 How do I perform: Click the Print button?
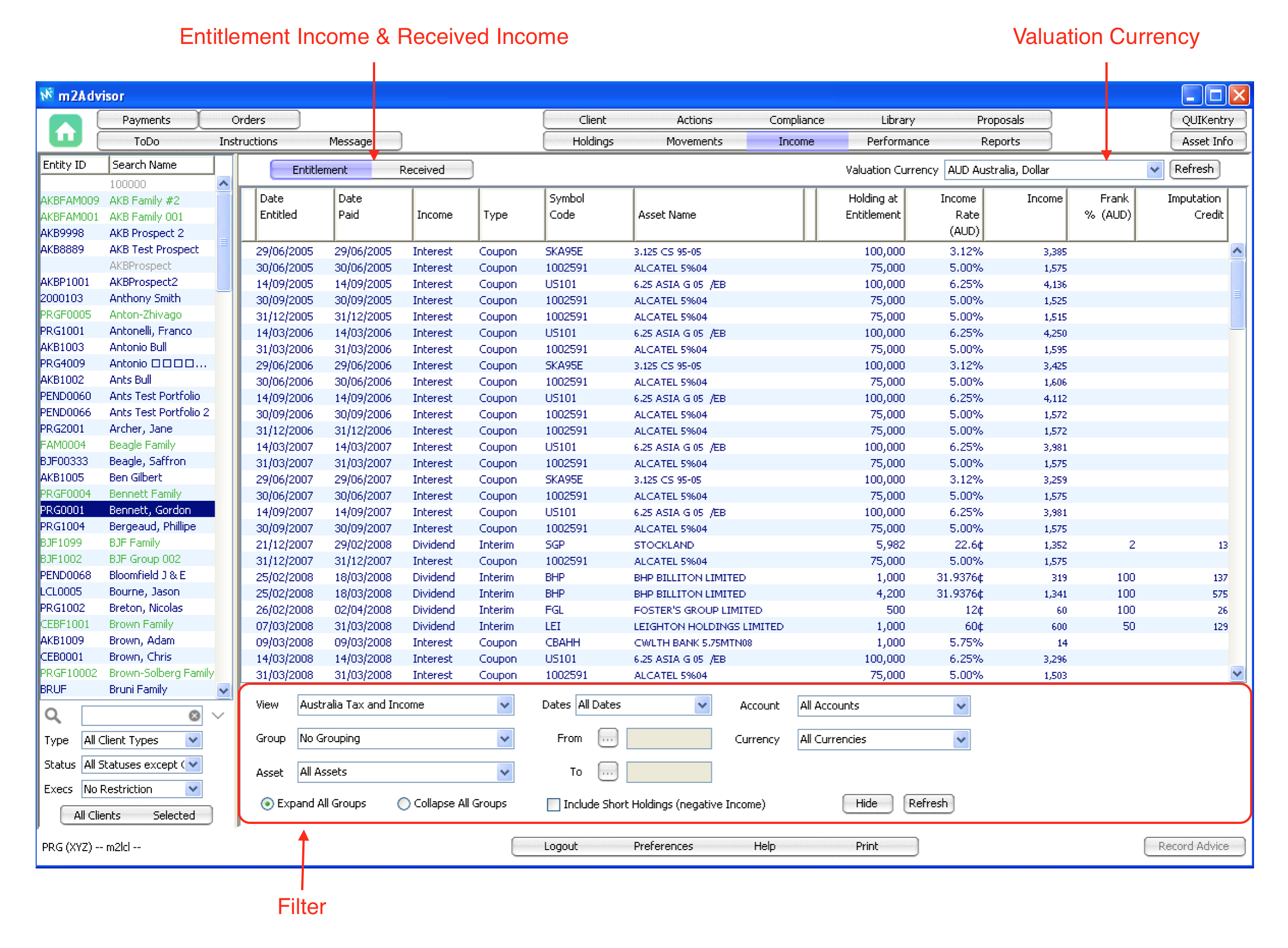click(866, 846)
